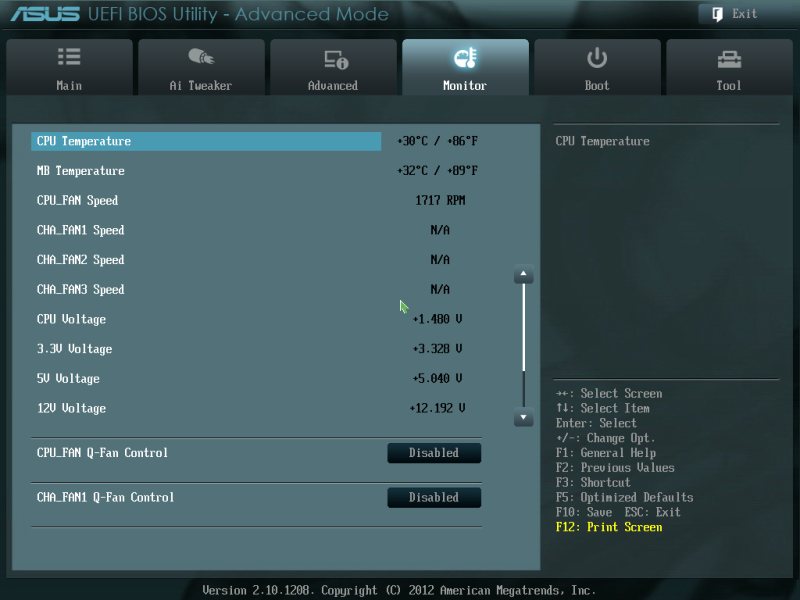Click the +3.328 V value
The height and width of the screenshot is (600, 800).
coord(437,349)
